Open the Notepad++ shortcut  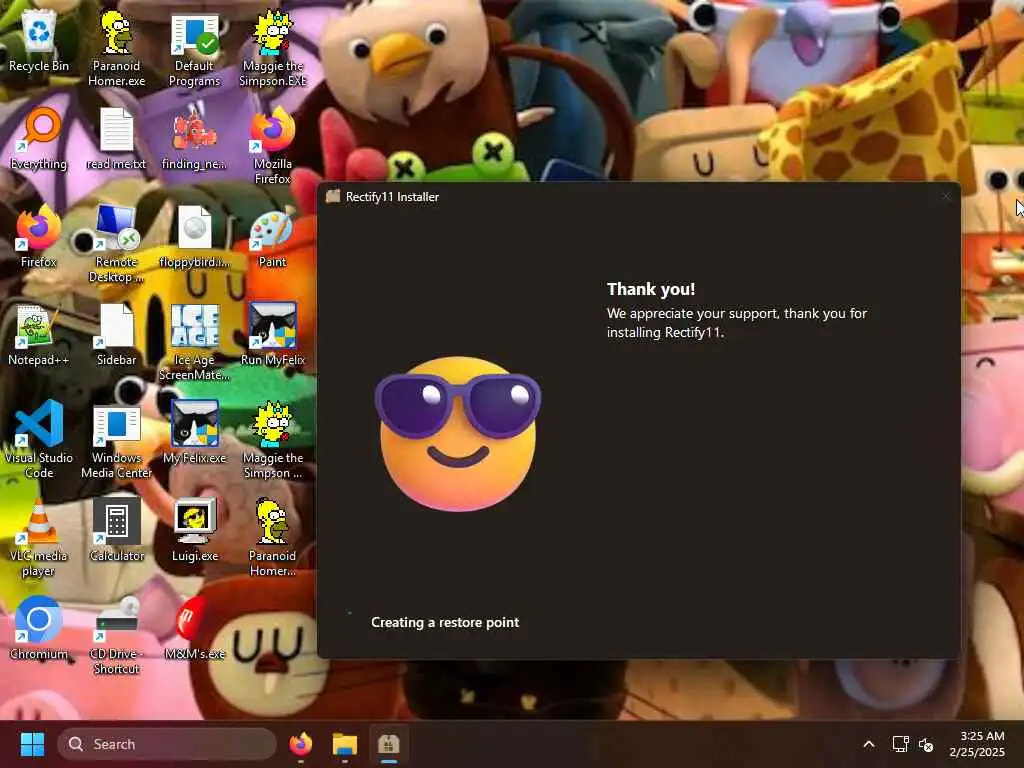[39, 334]
